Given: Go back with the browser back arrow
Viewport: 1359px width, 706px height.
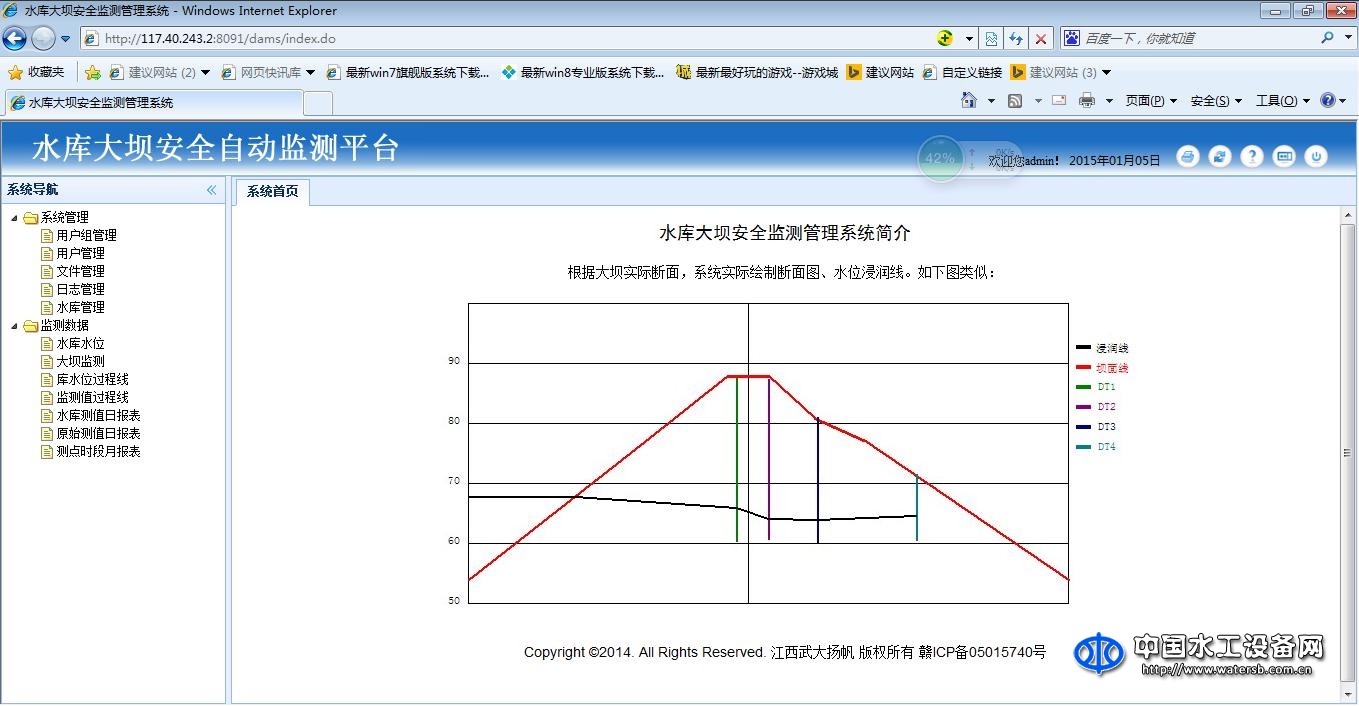Looking at the screenshot, I should point(15,39).
